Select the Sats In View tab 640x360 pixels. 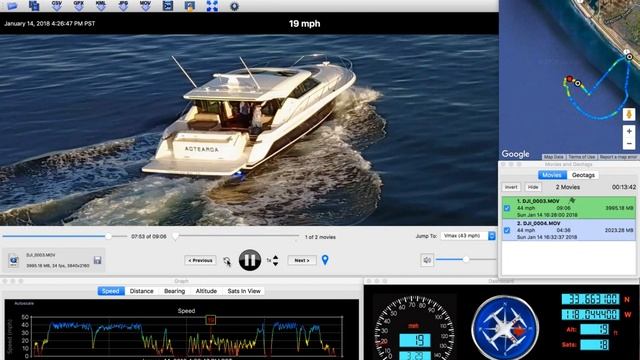coord(244,291)
